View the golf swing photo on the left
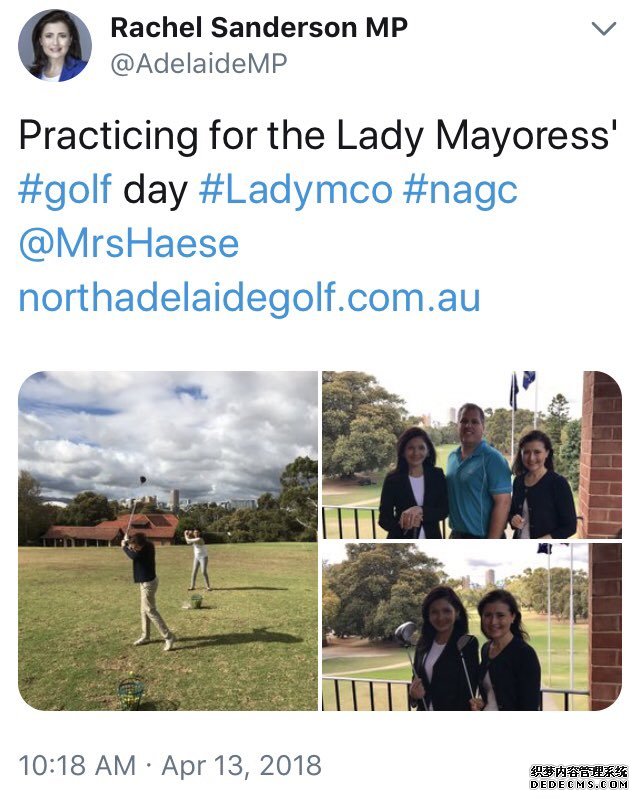This screenshot has width=639, height=799. pyautogui.click(x=168, y=541)
